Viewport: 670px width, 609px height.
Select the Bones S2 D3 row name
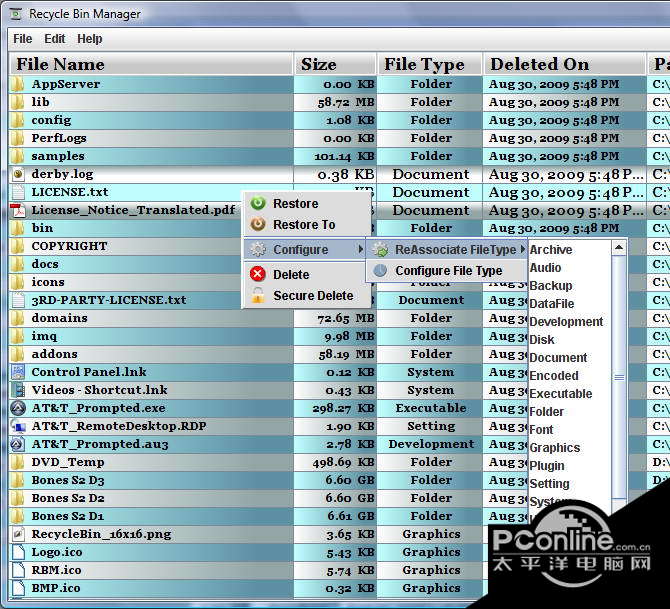(68, 480)
